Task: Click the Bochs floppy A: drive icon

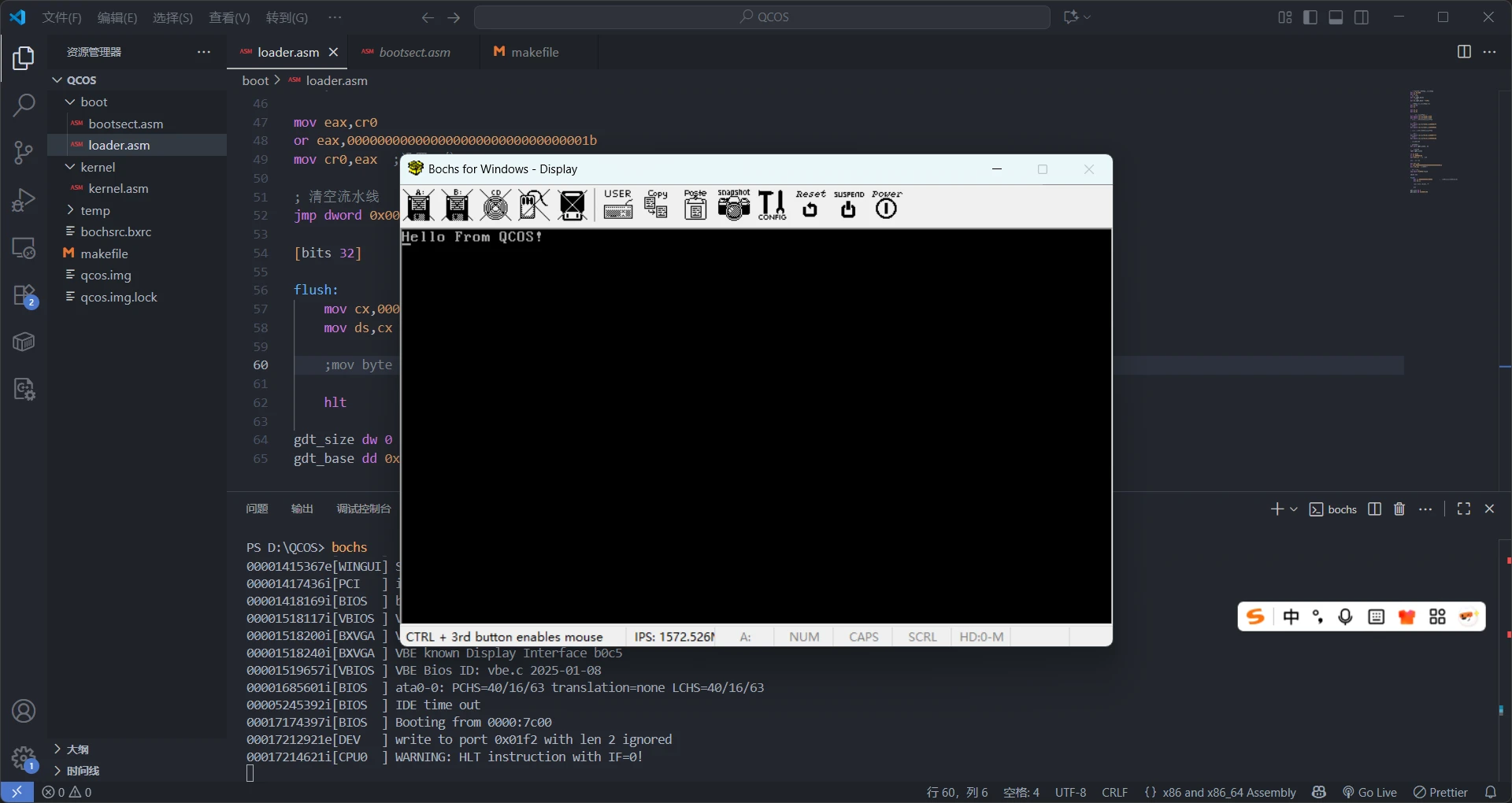Action: 419,206
